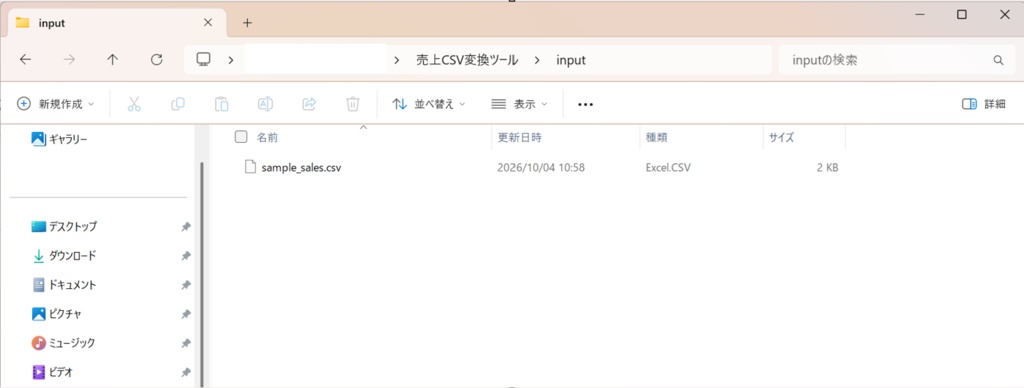Open the 新規作成 dropdown
The image size is (1024, 388).
[x=56, y=104]
